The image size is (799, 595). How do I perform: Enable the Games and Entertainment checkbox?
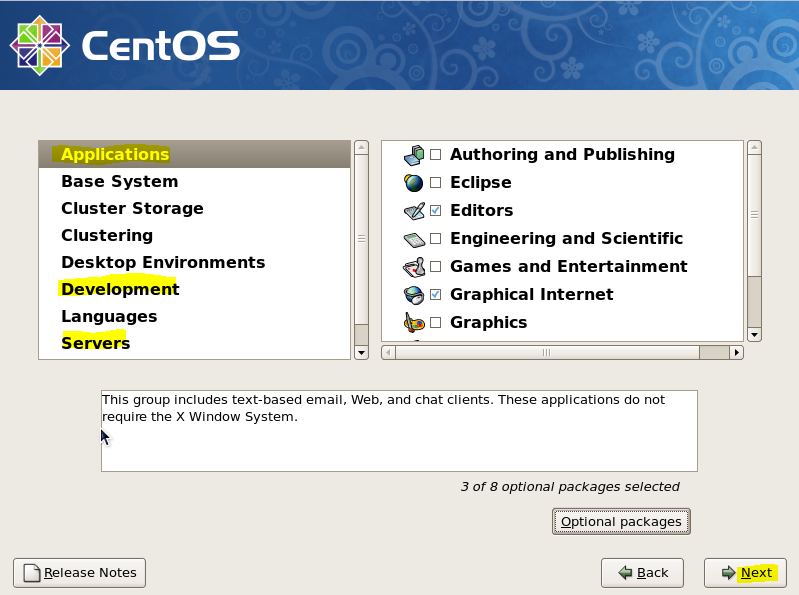[x=436, y=266]
